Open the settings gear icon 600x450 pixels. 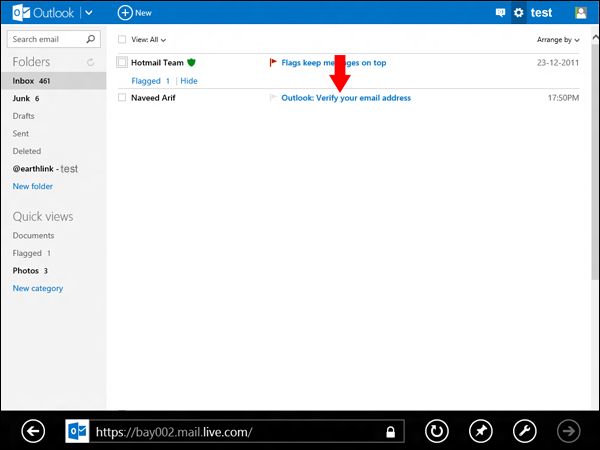[x=518, y=13]
